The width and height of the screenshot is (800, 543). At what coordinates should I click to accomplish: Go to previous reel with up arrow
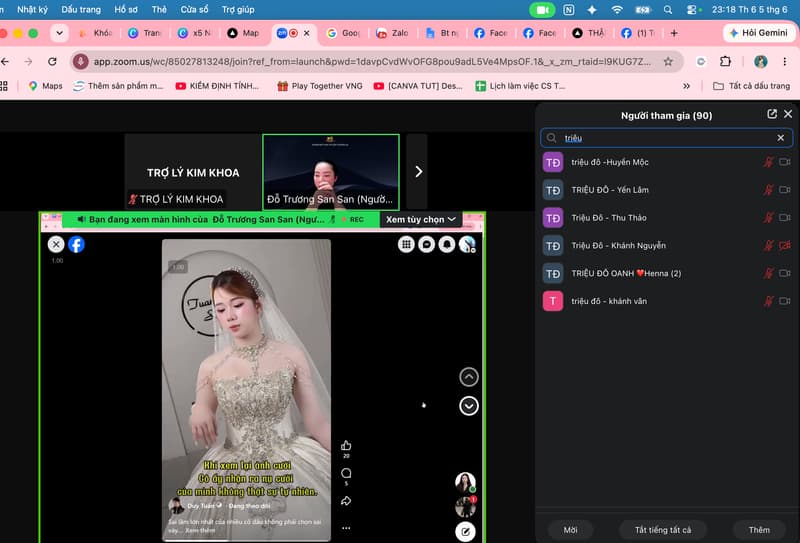coord(469,377)
